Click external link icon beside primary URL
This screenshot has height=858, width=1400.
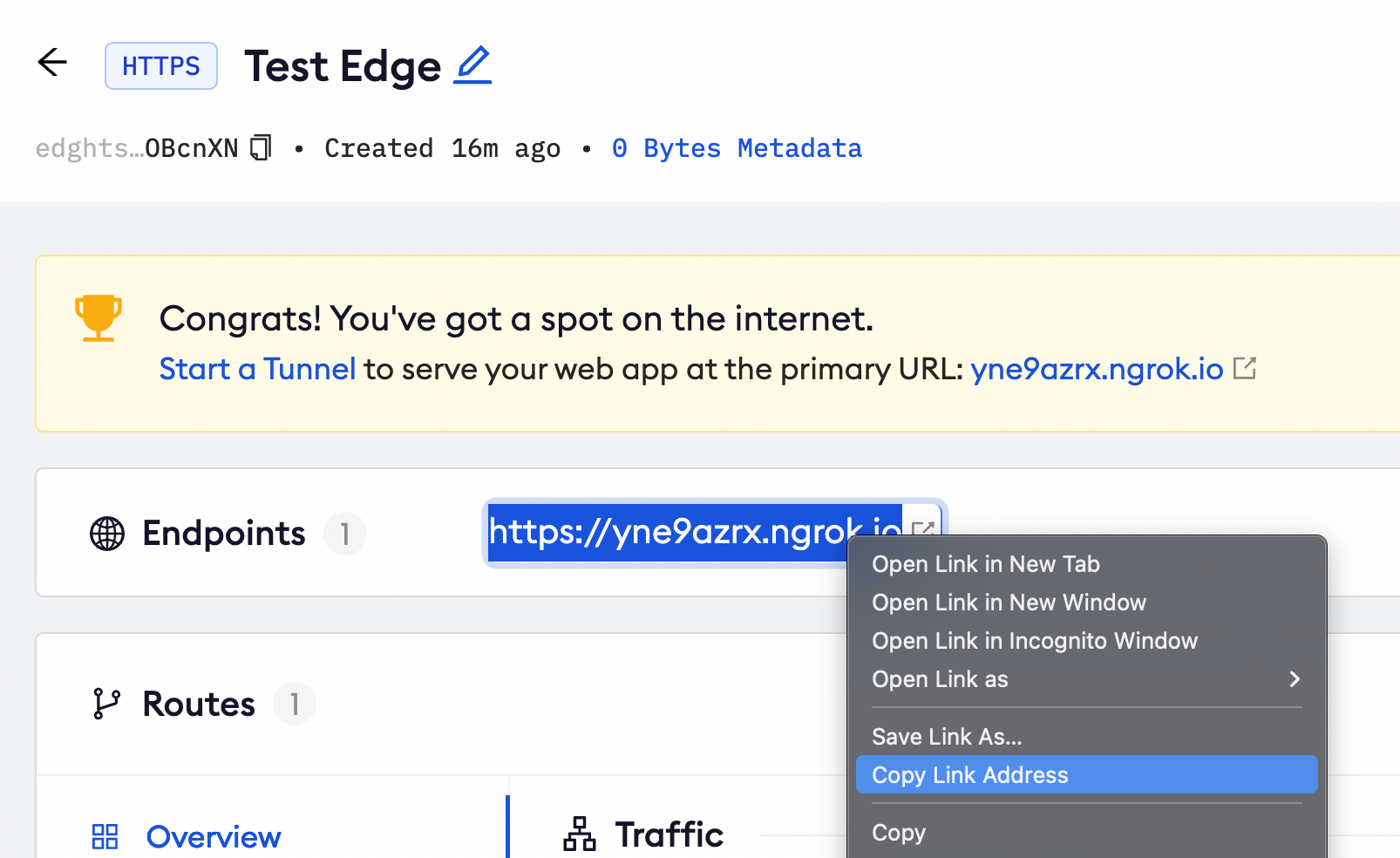pyautogui.click(x=1245, y=369)
